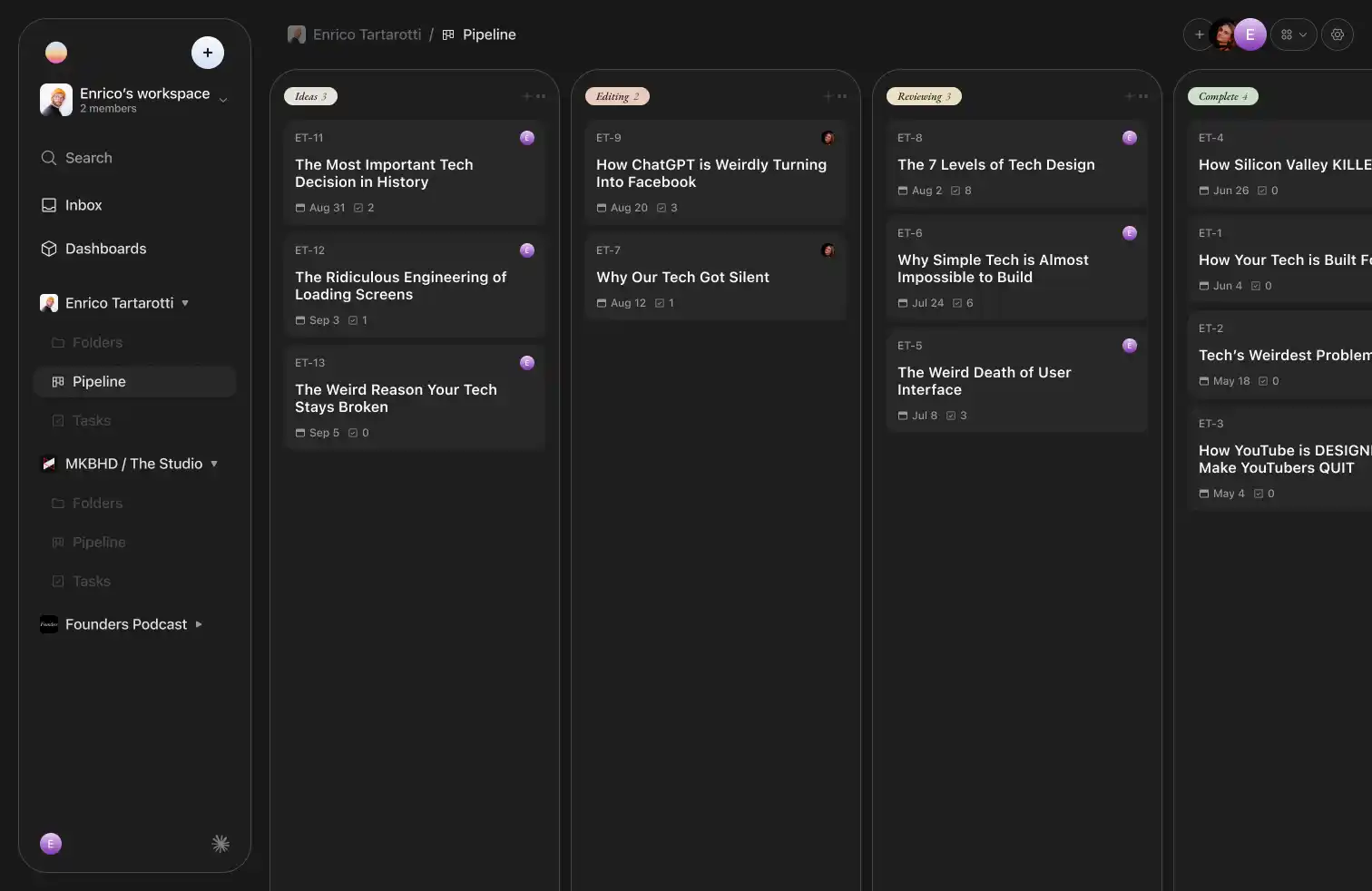Screen dimensions: 1372x891
Task: Open Inbox from the sidebar
Action: [x=83, y=205]
